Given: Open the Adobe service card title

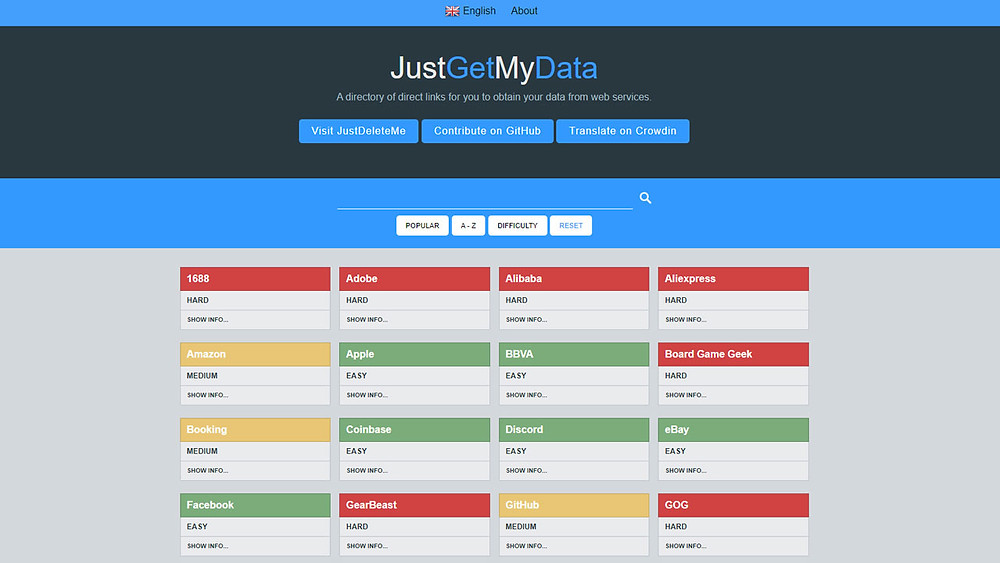Looking at the screenshot, I should point(415,279).
